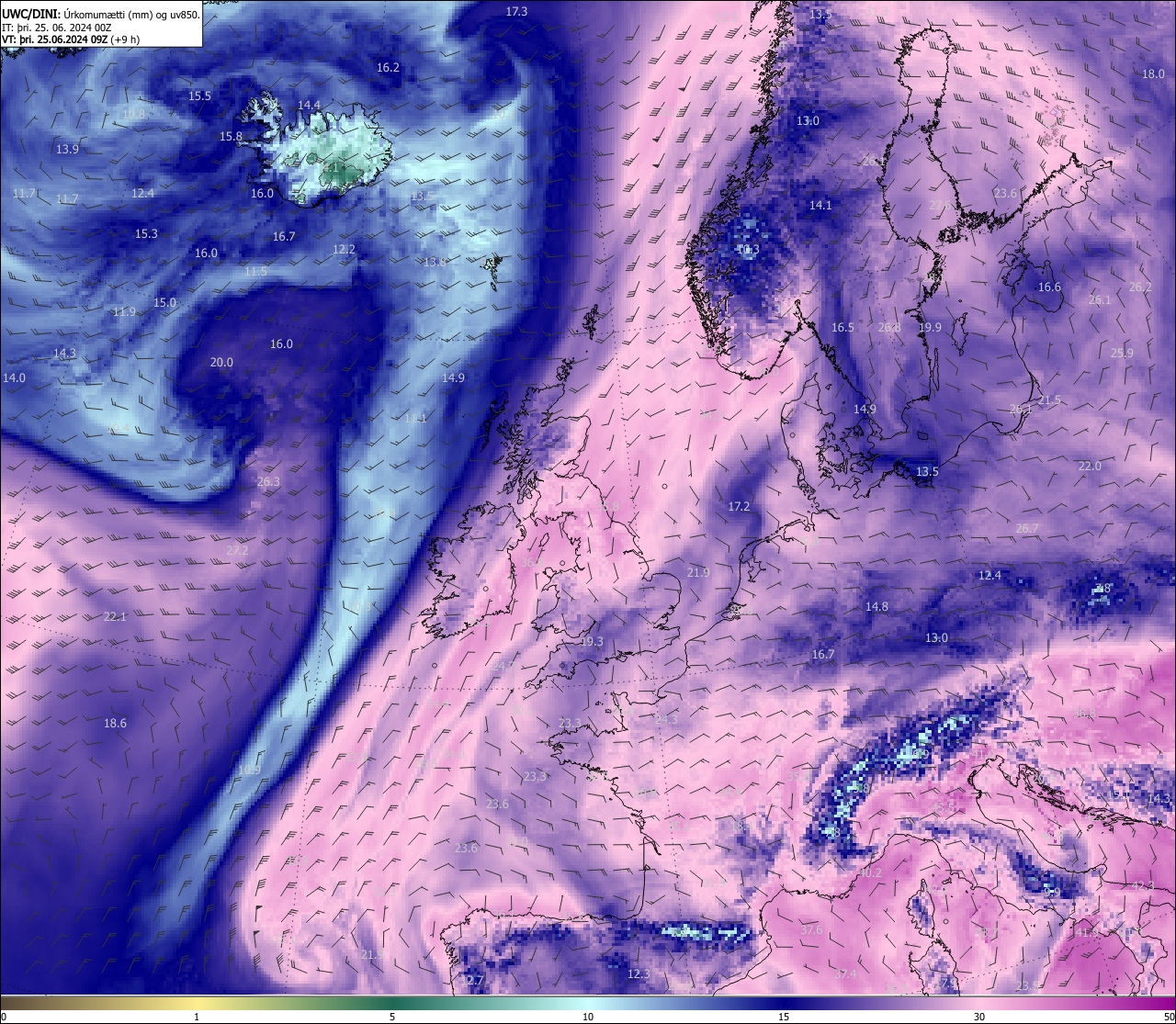Click the 17.3 value at the top of the map
The image size is (1176, 1024).
pos(516,11)
